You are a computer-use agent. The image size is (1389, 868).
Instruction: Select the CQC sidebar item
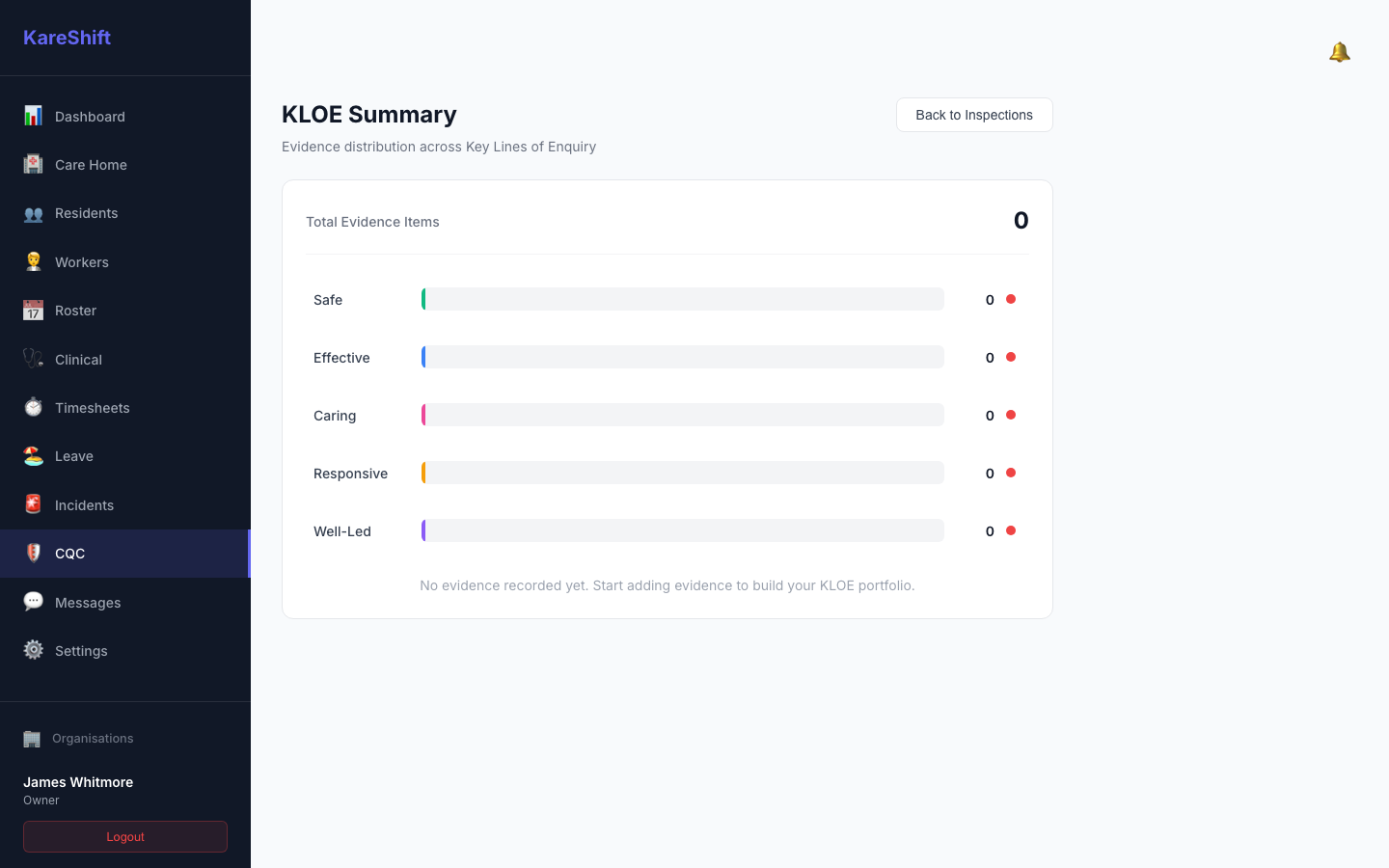pos(125,554)
